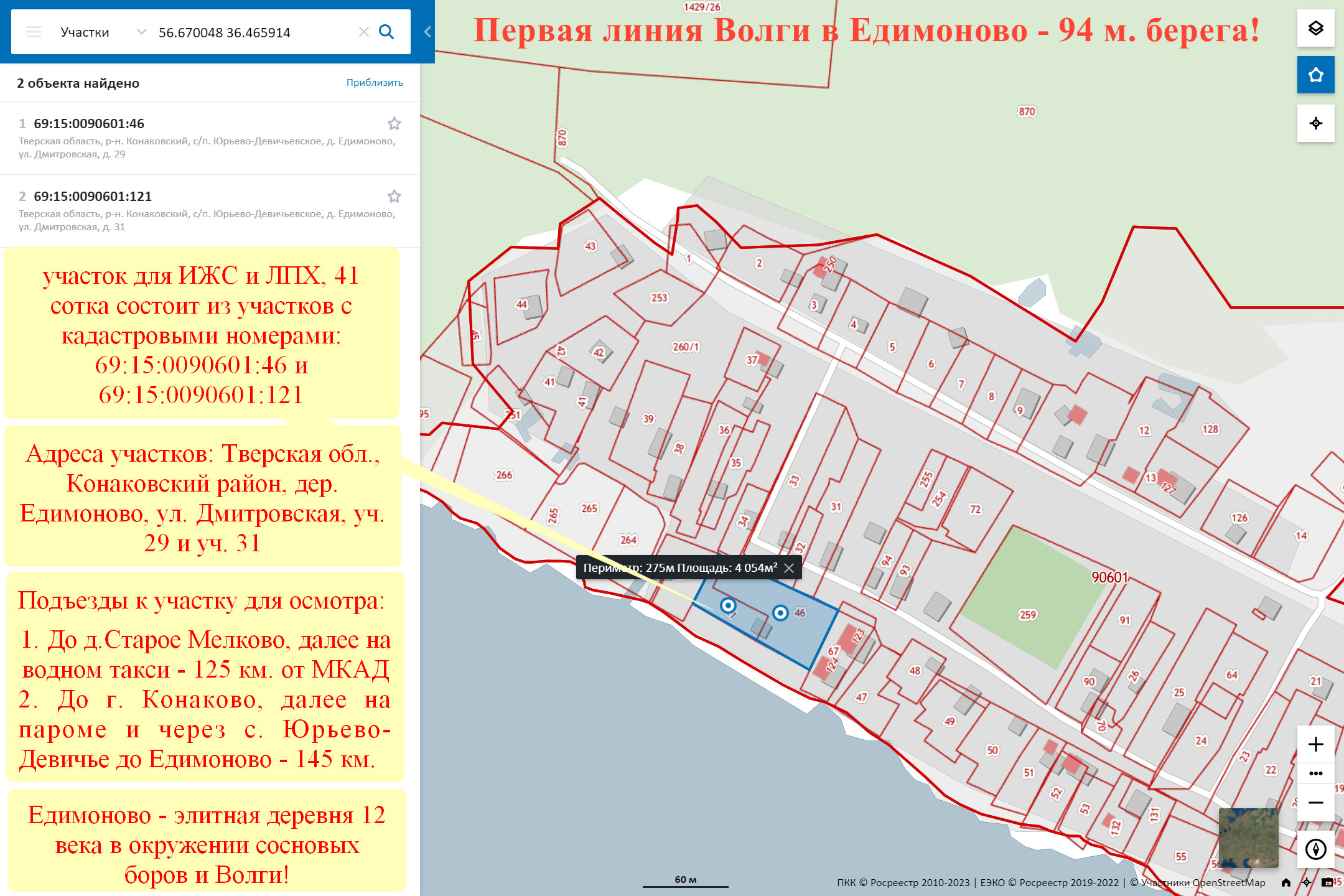Zoom out the map with minus
The width and height of the screenshot is (1344, 896).
pyautogui.click(x=1315, y=803)
